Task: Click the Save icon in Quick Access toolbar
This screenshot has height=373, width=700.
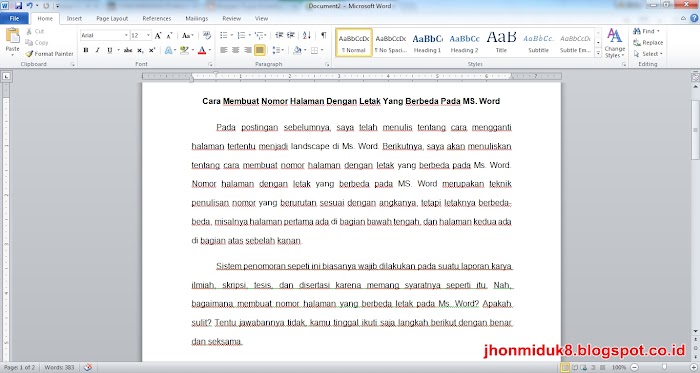Action: (18, 6)
